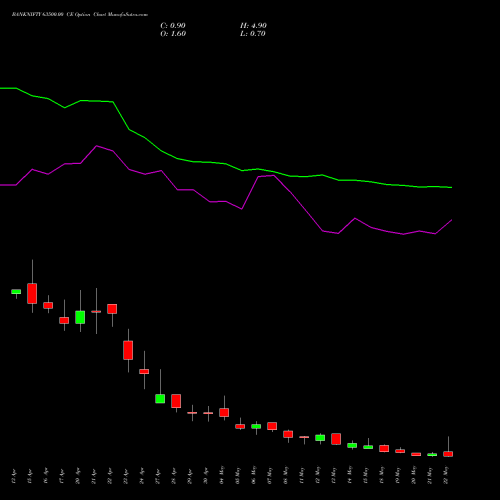500x500 pixels.
Task: Click the chart title text at top left
Action: pyautogui.click(x=80, y=15)
